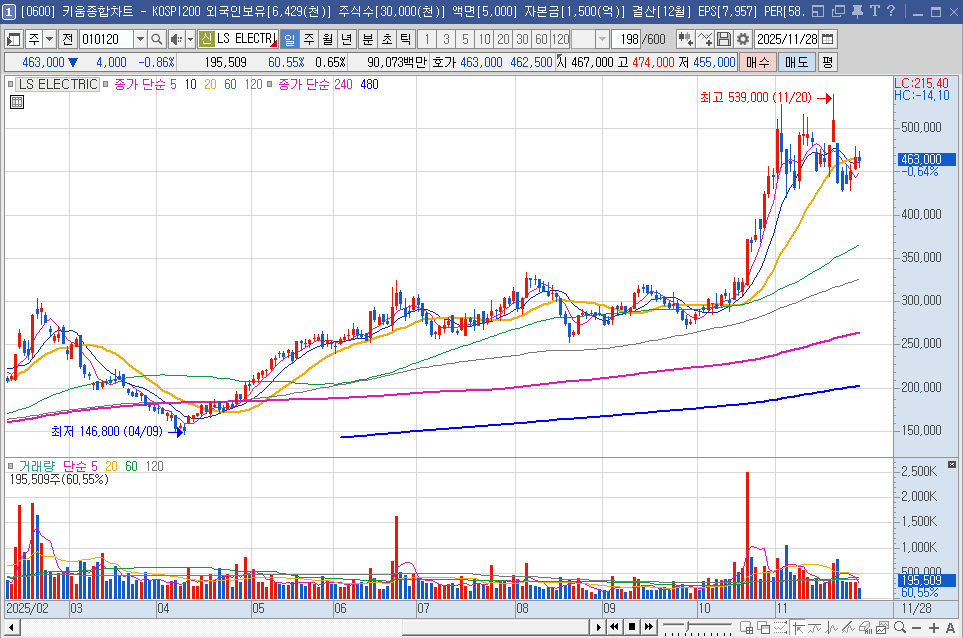Open the data grid icon below LS ELECTRIC
This screenshot has width=963, height=638.
tap(17, 102)
